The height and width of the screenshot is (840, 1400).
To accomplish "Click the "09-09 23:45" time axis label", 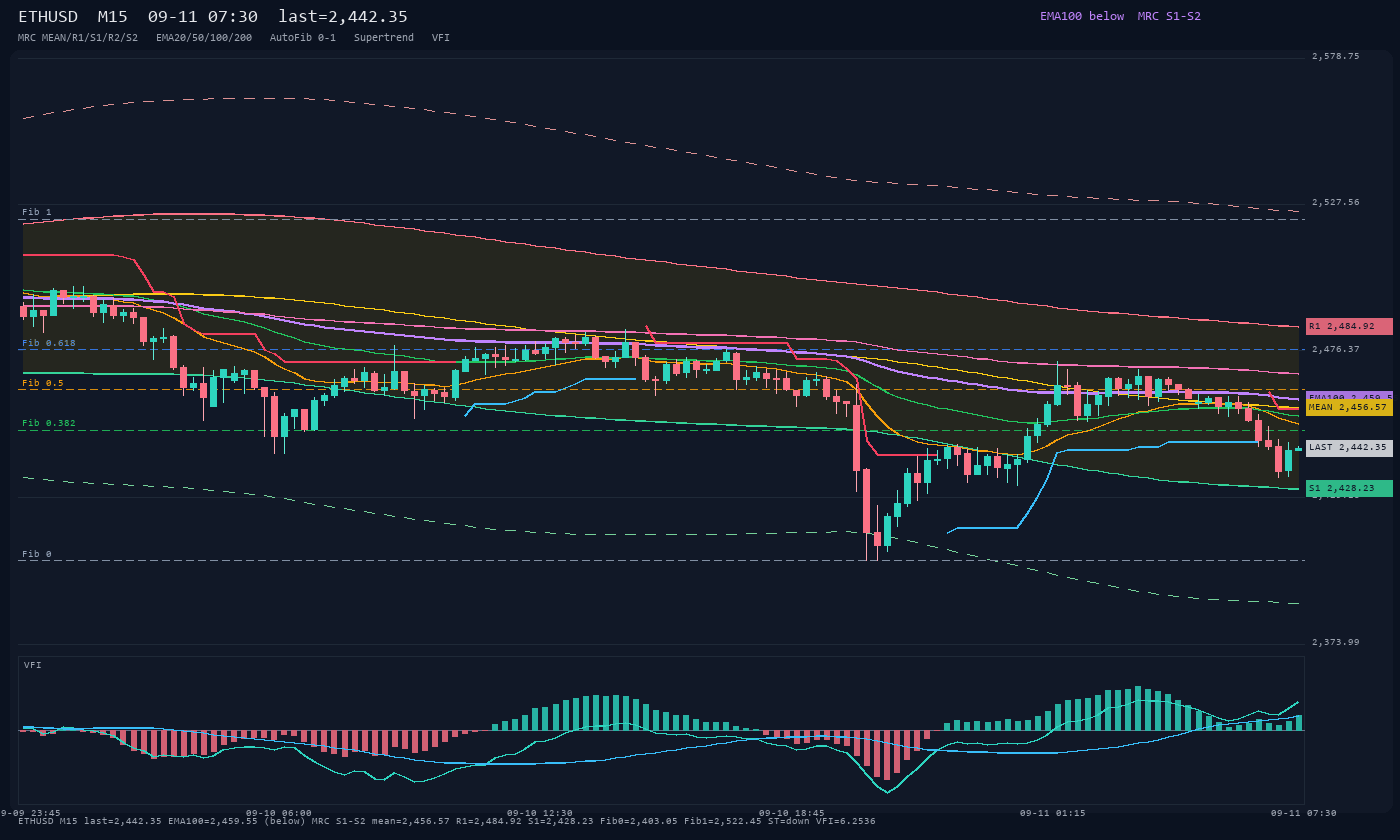I will pos(30,813).
